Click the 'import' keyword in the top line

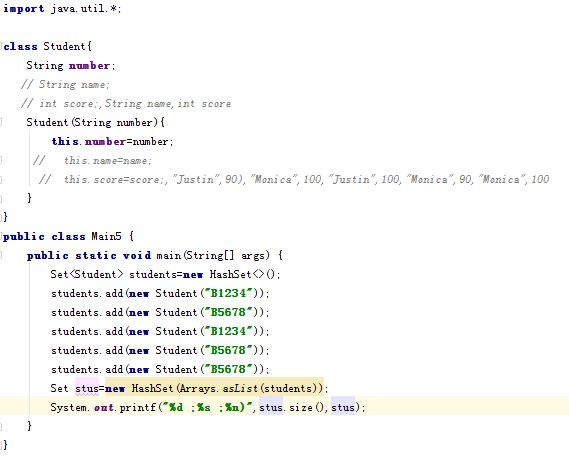pyautogui.click(x=24, y=8)
